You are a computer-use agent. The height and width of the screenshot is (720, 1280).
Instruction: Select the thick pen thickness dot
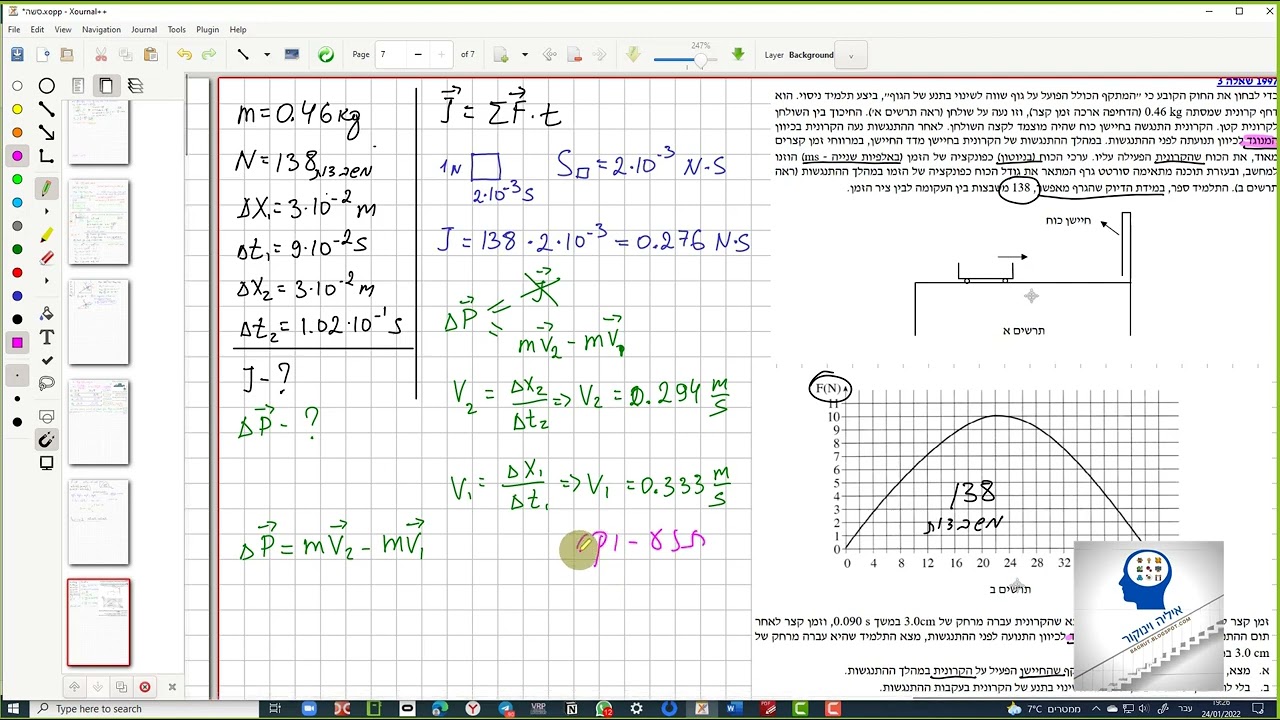[17, 422]
